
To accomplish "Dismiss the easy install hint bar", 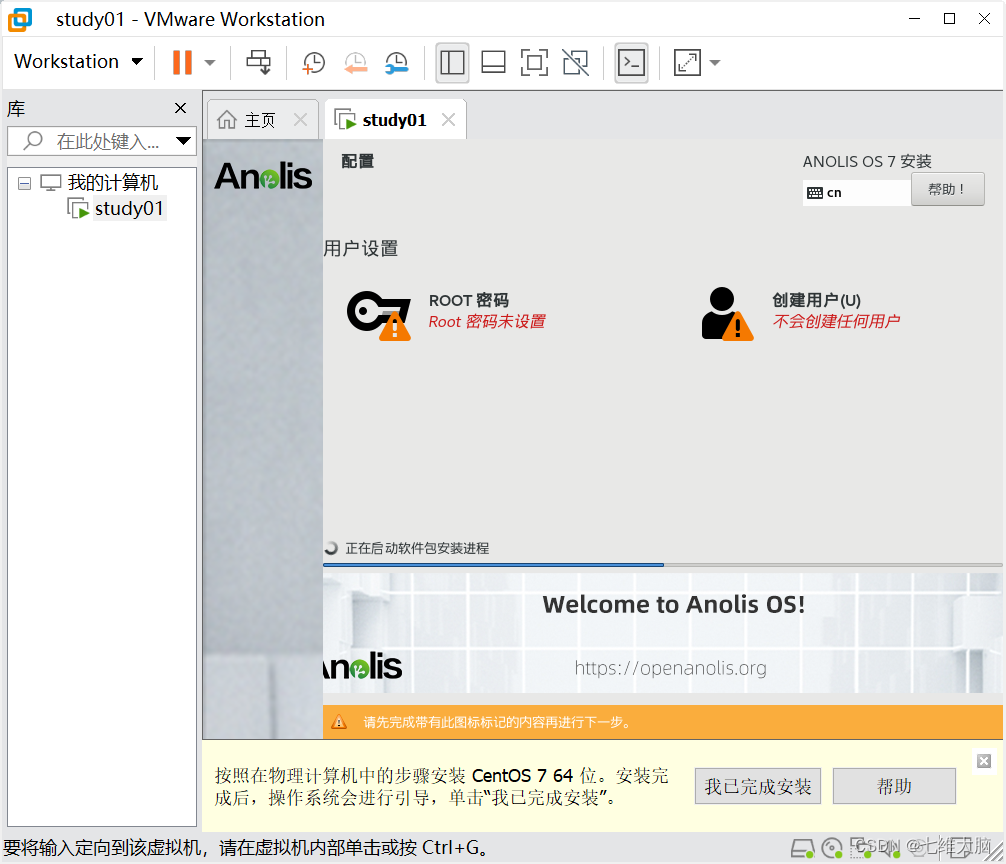I will [x=984, y=761].
